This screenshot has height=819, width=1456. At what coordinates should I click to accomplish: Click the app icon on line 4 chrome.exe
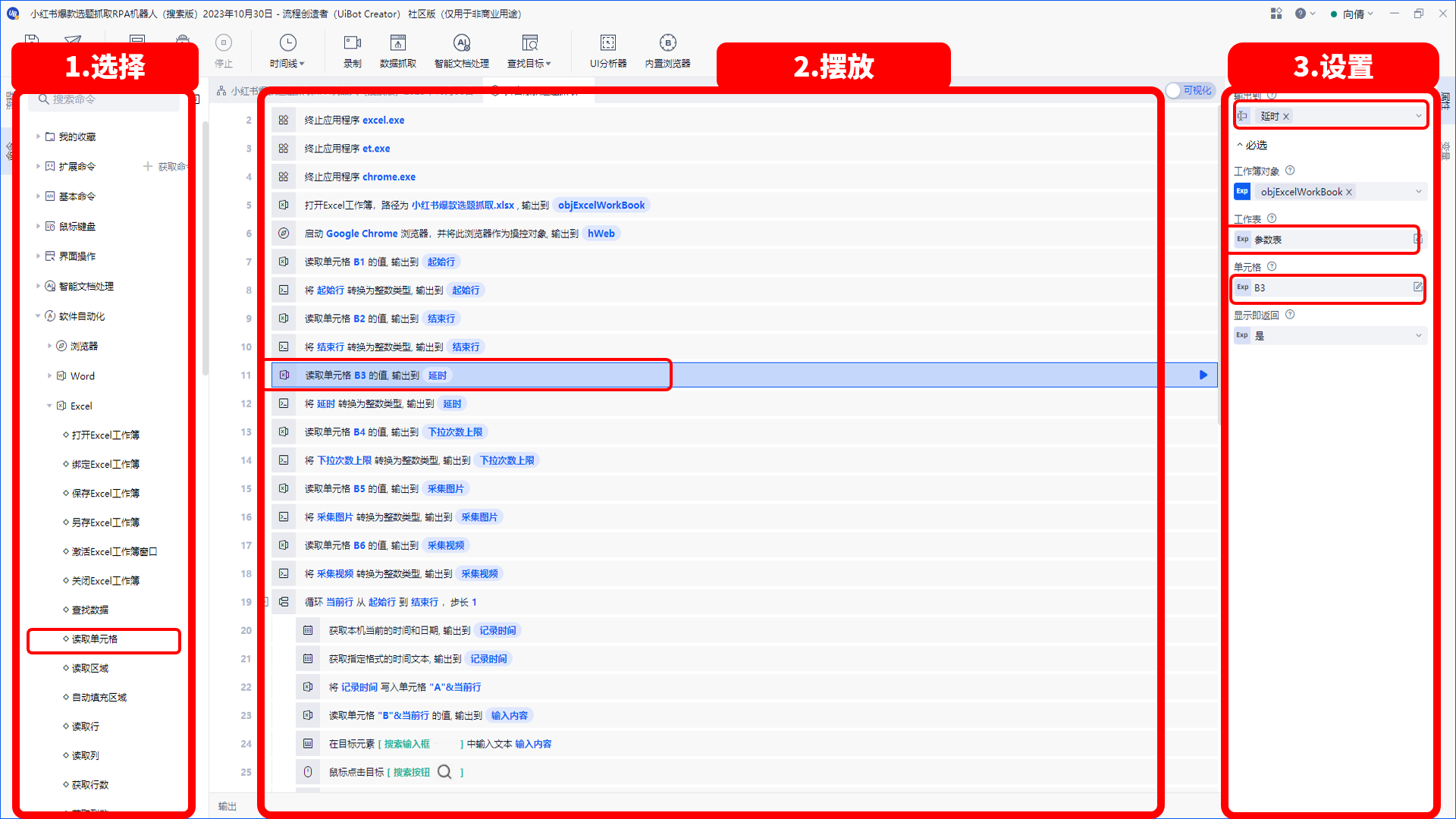284,177
